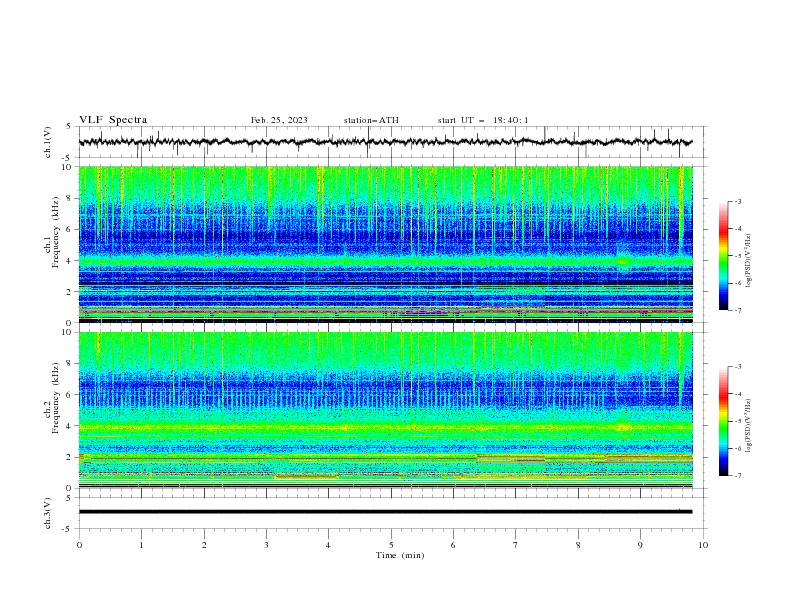Click the ch.1 spectrogram panel
Screen dimensions: 792x612
tap(385, 244)
